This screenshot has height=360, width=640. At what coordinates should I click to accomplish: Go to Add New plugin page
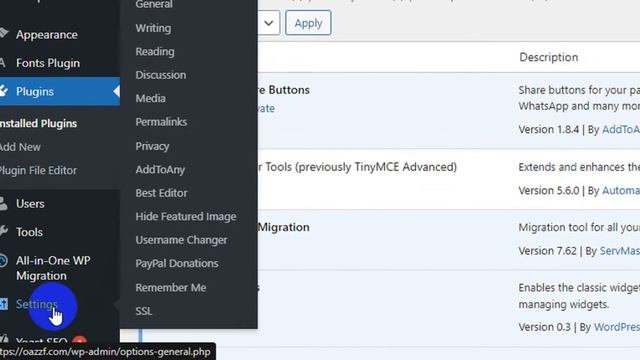click(20, 147)
